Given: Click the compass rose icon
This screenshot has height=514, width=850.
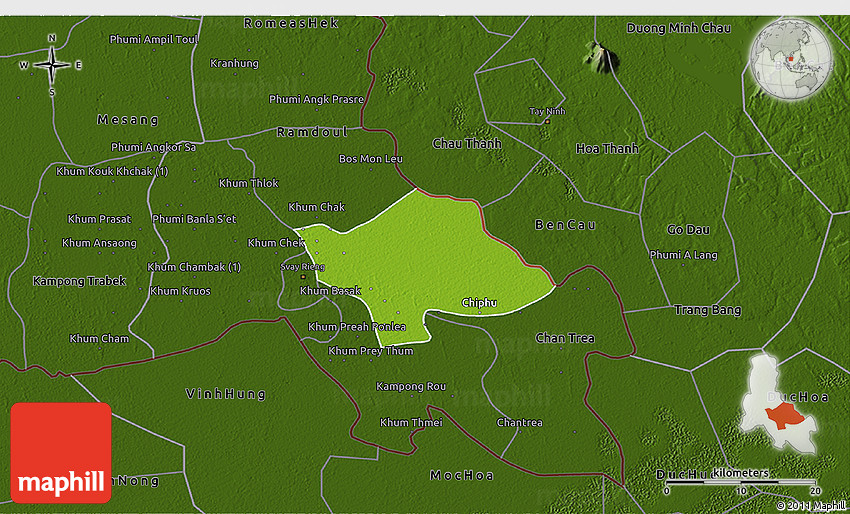Looking at the screenshot, I should tap(52, 65).
